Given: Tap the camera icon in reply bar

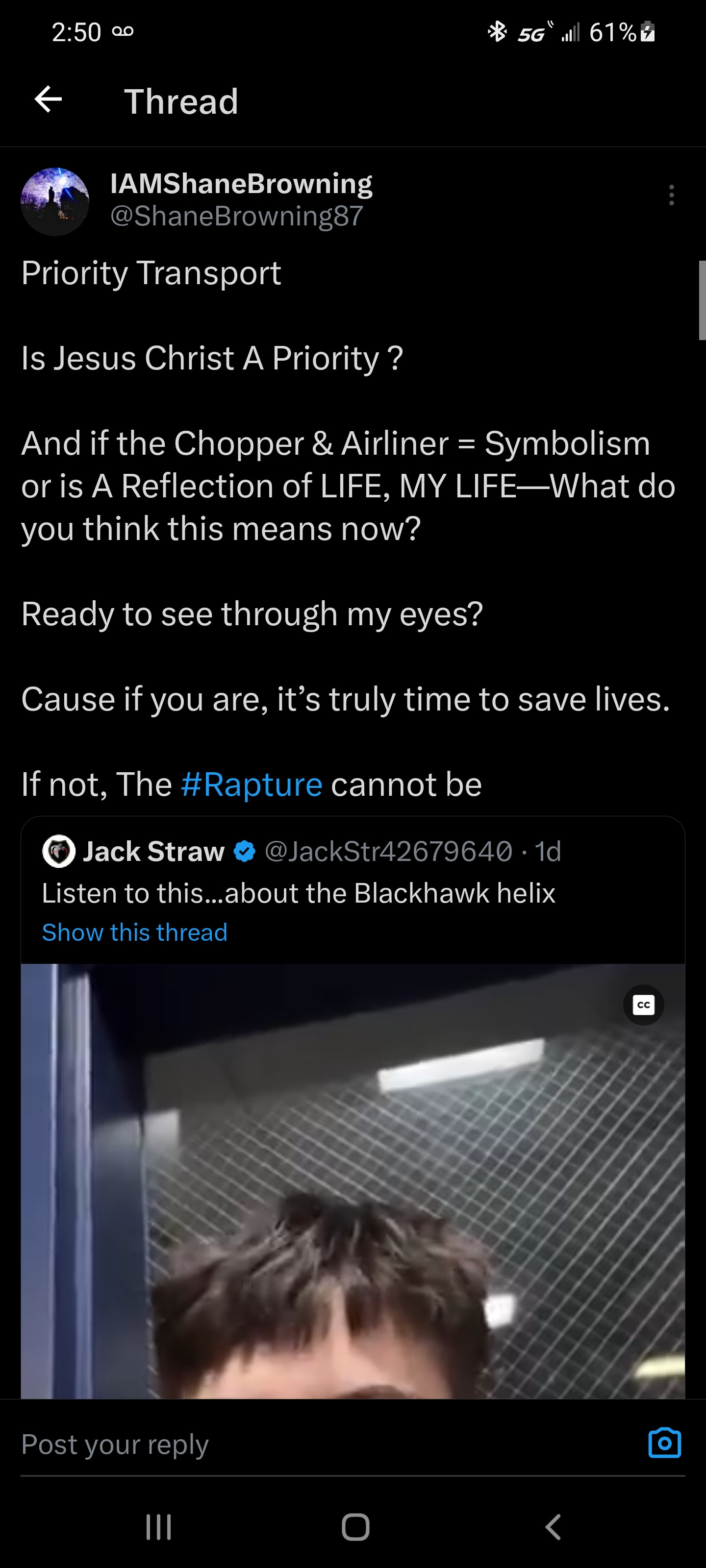Looking at the screenshot, I should [664, 1443].
